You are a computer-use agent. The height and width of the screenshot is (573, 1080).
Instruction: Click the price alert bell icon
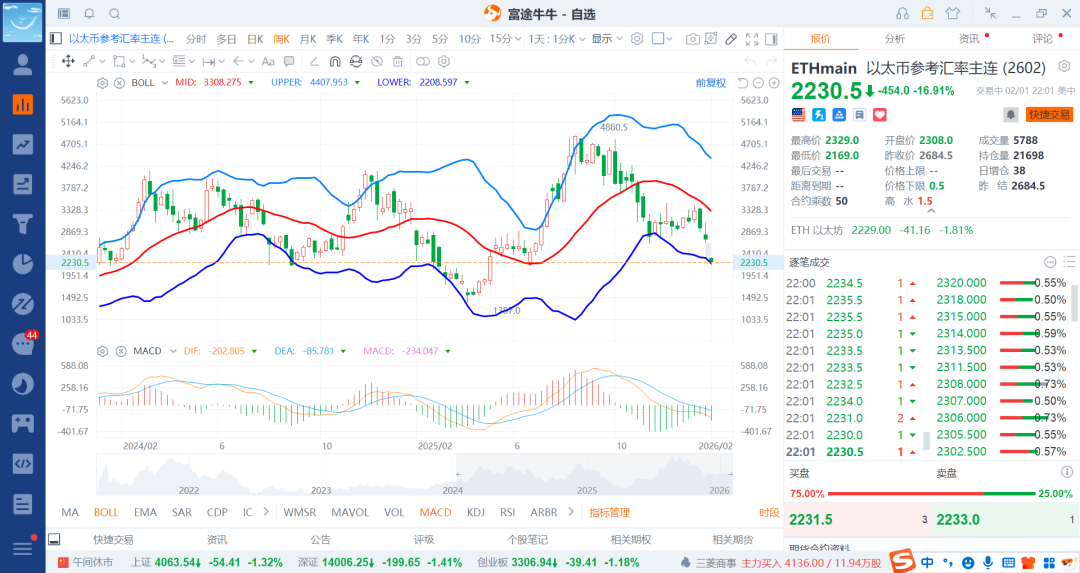[x=1011, y=115]
